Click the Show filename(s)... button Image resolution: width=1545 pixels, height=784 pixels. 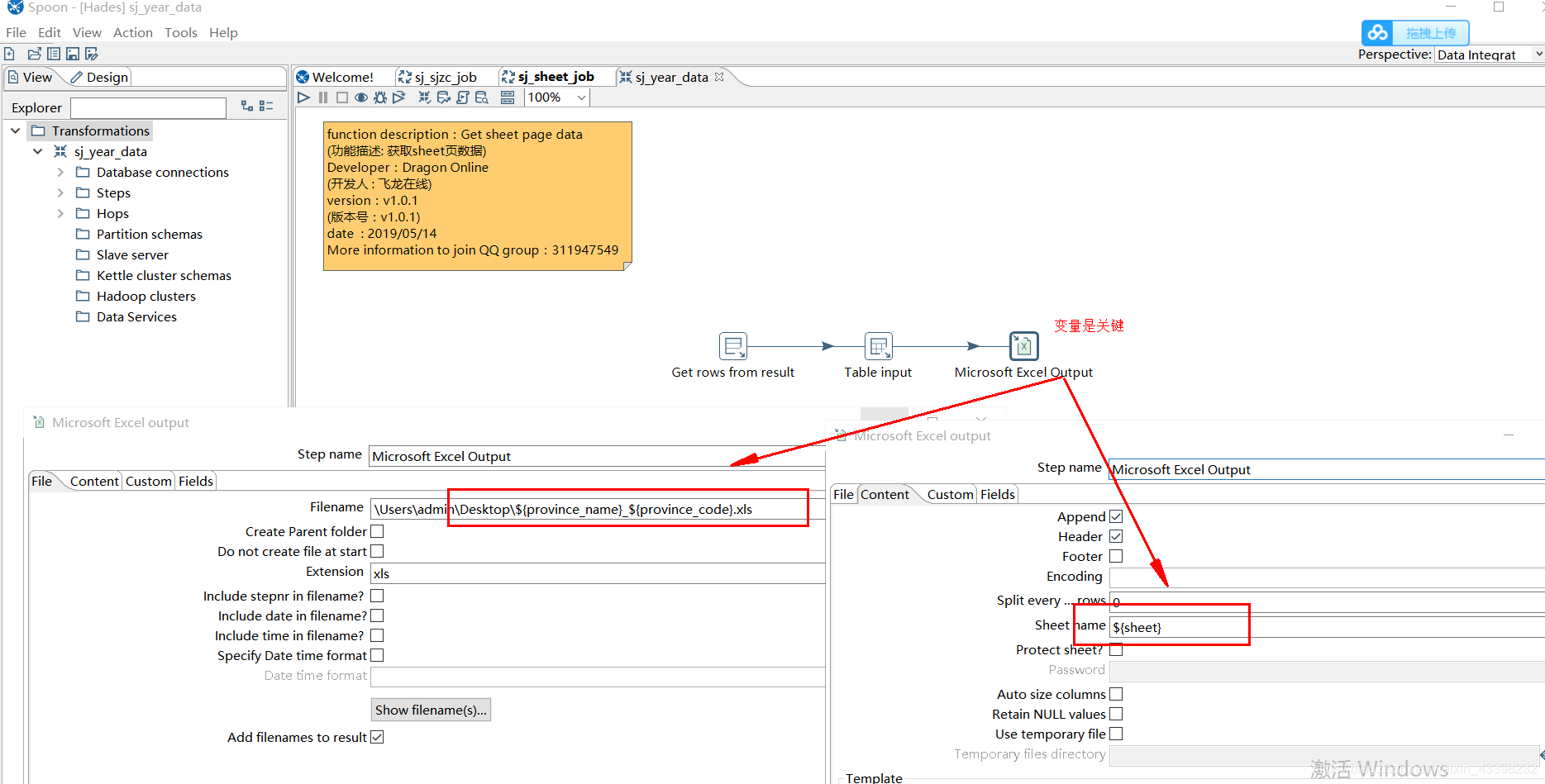pyautogui.click(x=431, y=710)
